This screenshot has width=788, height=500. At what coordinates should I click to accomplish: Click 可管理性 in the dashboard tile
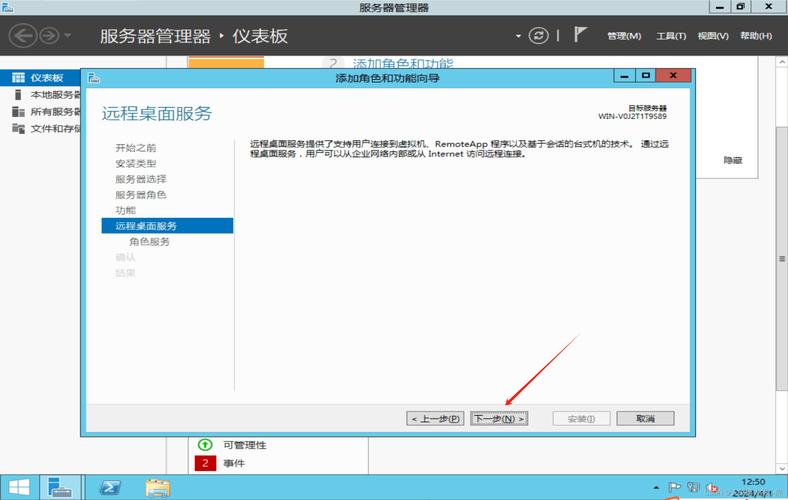pyautogui.click(x=245, y=445)
